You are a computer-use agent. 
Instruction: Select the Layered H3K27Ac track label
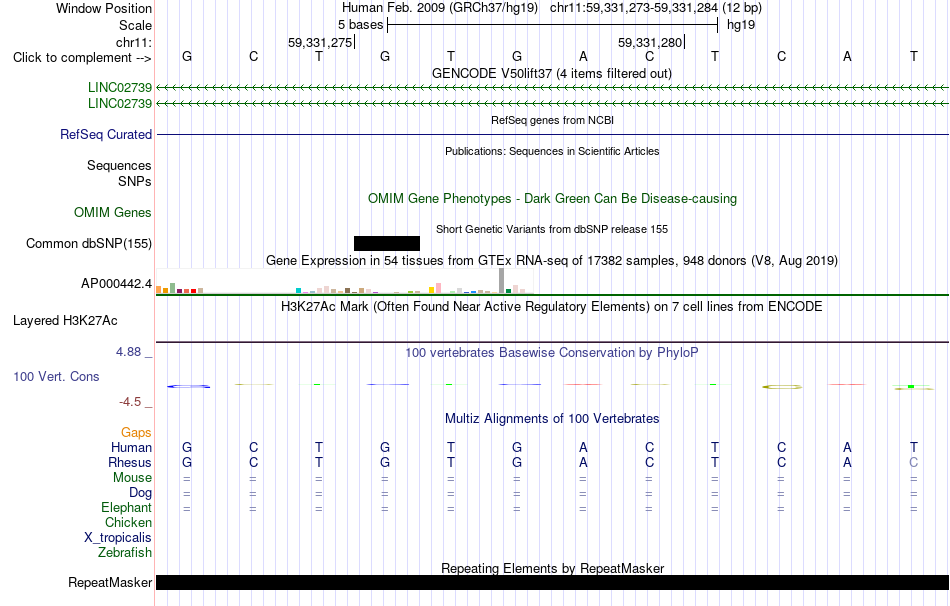pos(65,321)
